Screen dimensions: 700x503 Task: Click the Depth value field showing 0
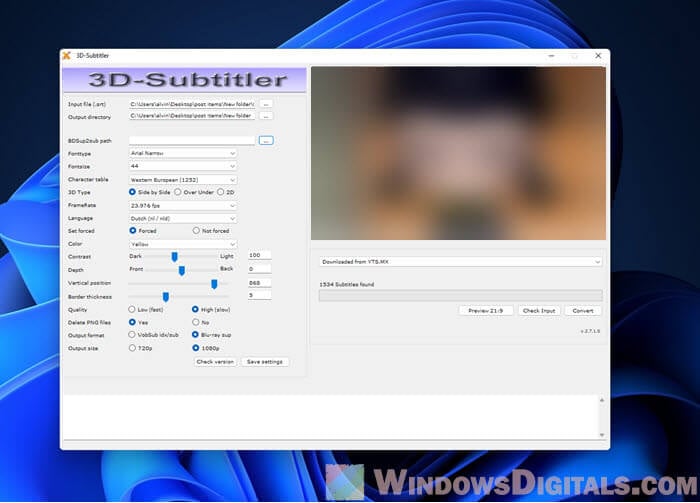pyautogui.click(x=259, y=269)
